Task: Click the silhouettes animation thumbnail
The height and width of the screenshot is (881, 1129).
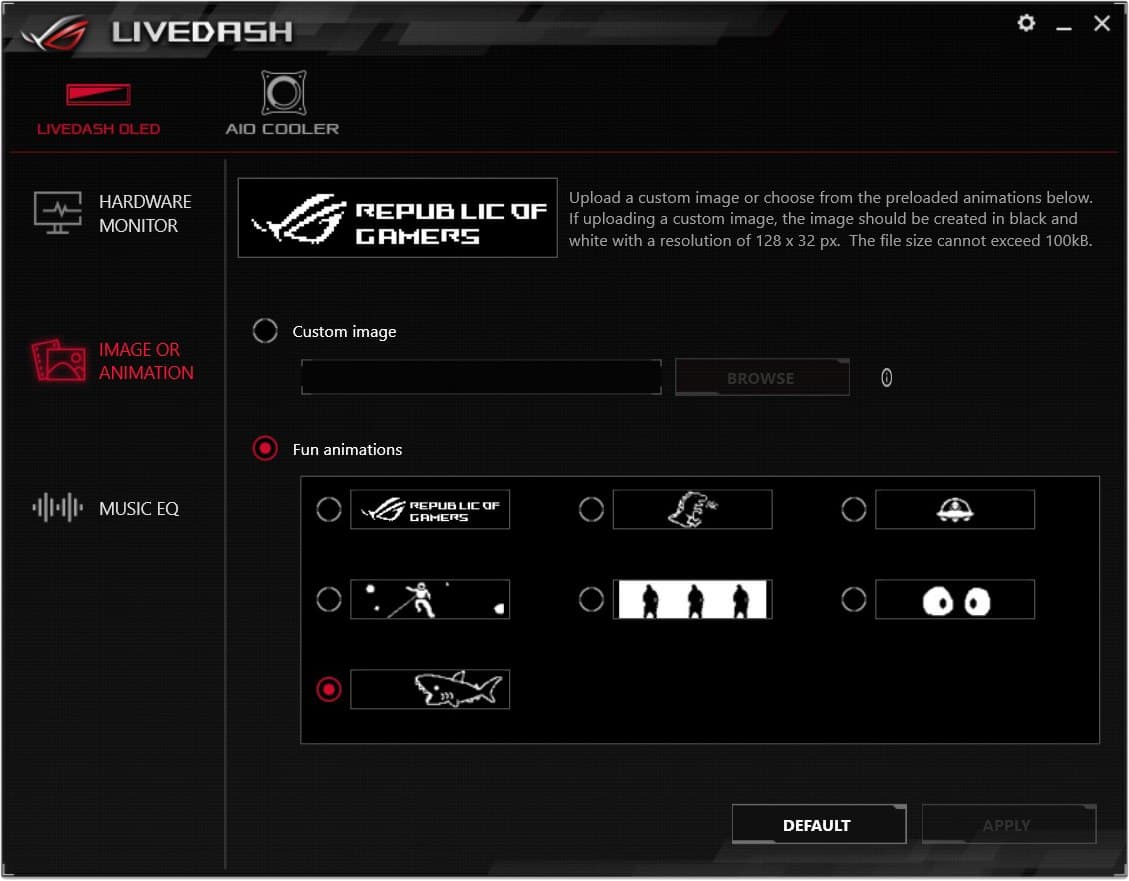Action: [x=693, y=599]
